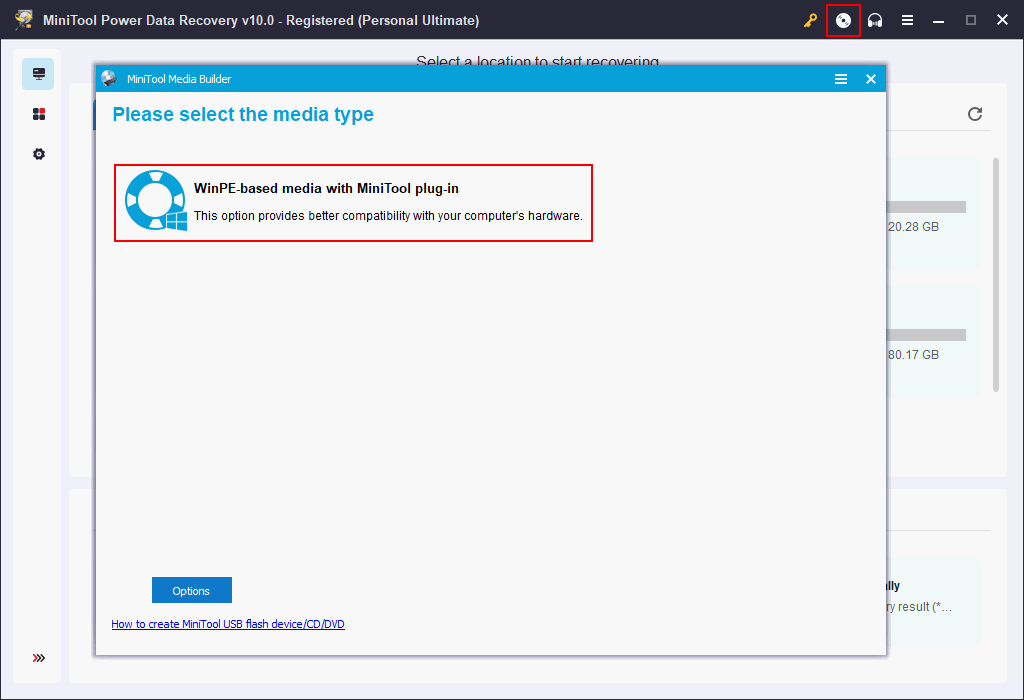Click the key registration icon

(810, 20)
